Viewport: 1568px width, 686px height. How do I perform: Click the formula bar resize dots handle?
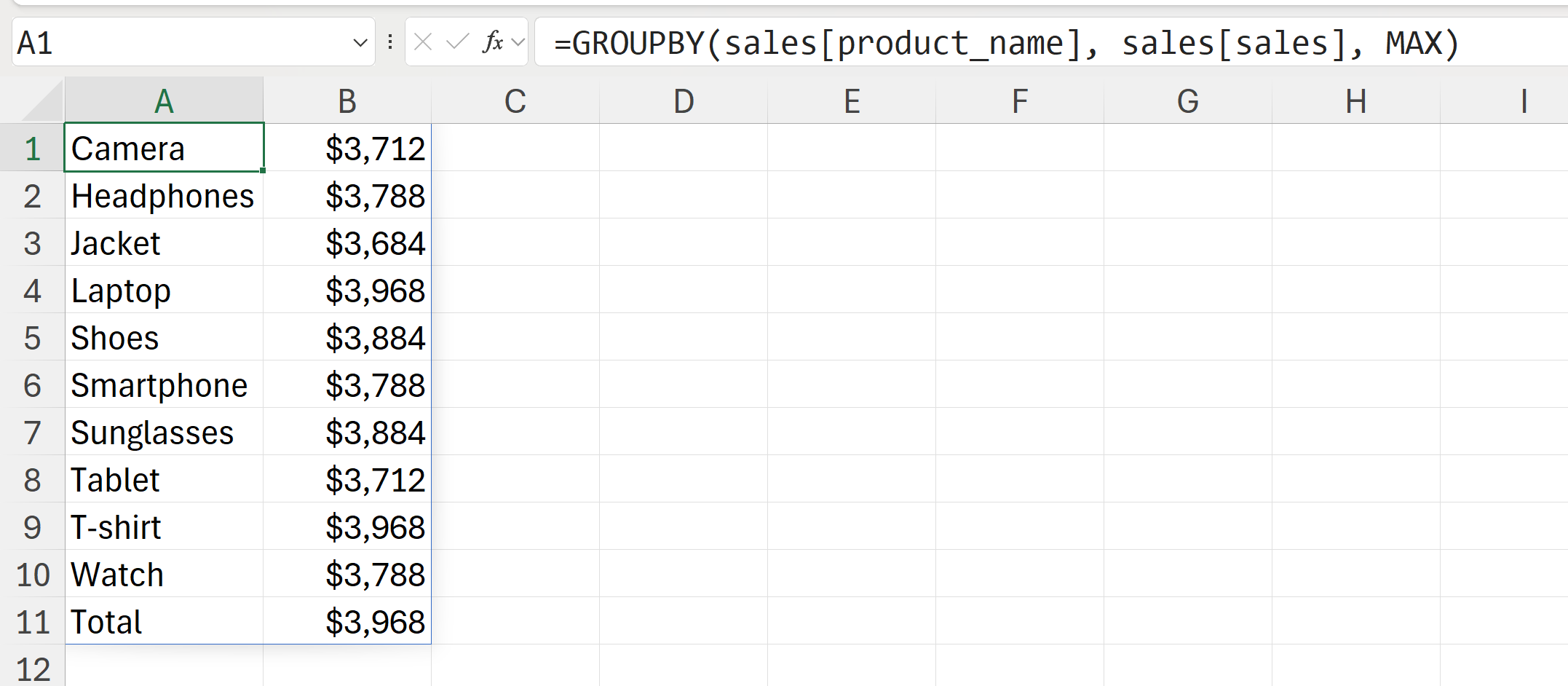click(x=390, y=42)
